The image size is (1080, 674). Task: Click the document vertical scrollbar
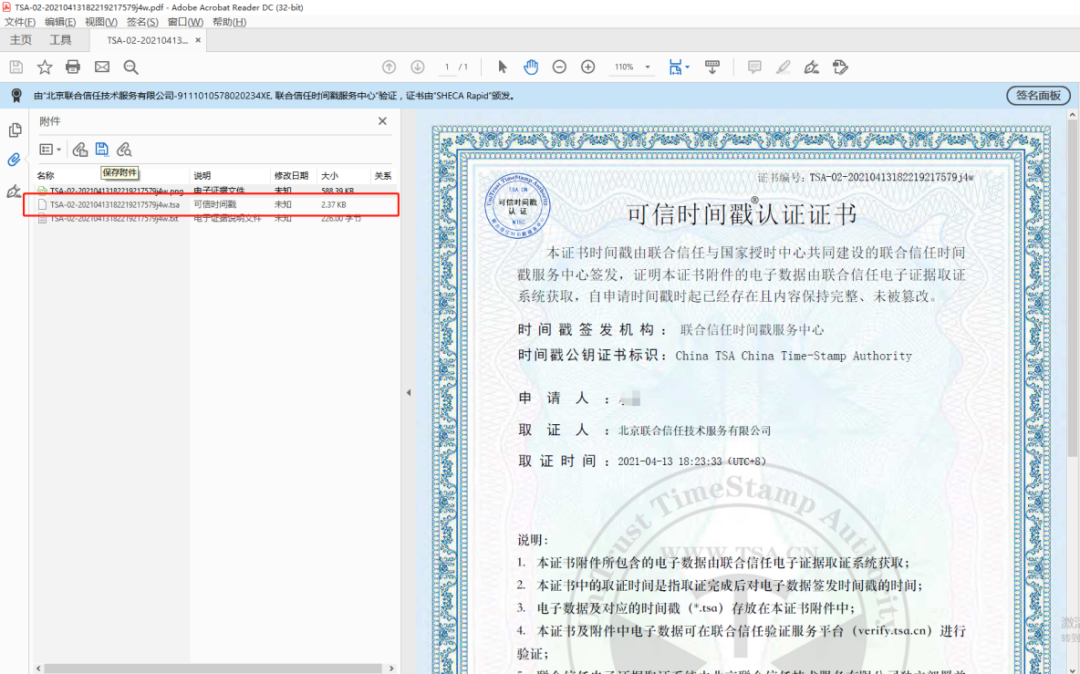[1072, 289]
